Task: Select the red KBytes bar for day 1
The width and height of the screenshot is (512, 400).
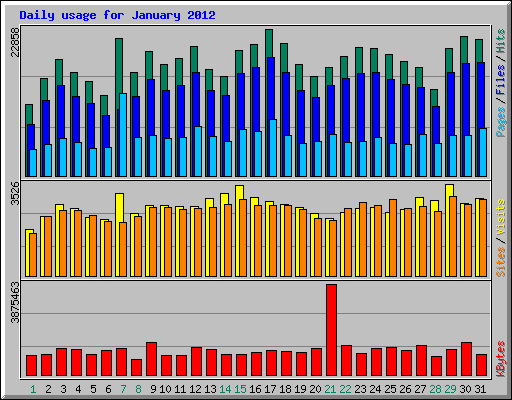Action: point(31,366)
